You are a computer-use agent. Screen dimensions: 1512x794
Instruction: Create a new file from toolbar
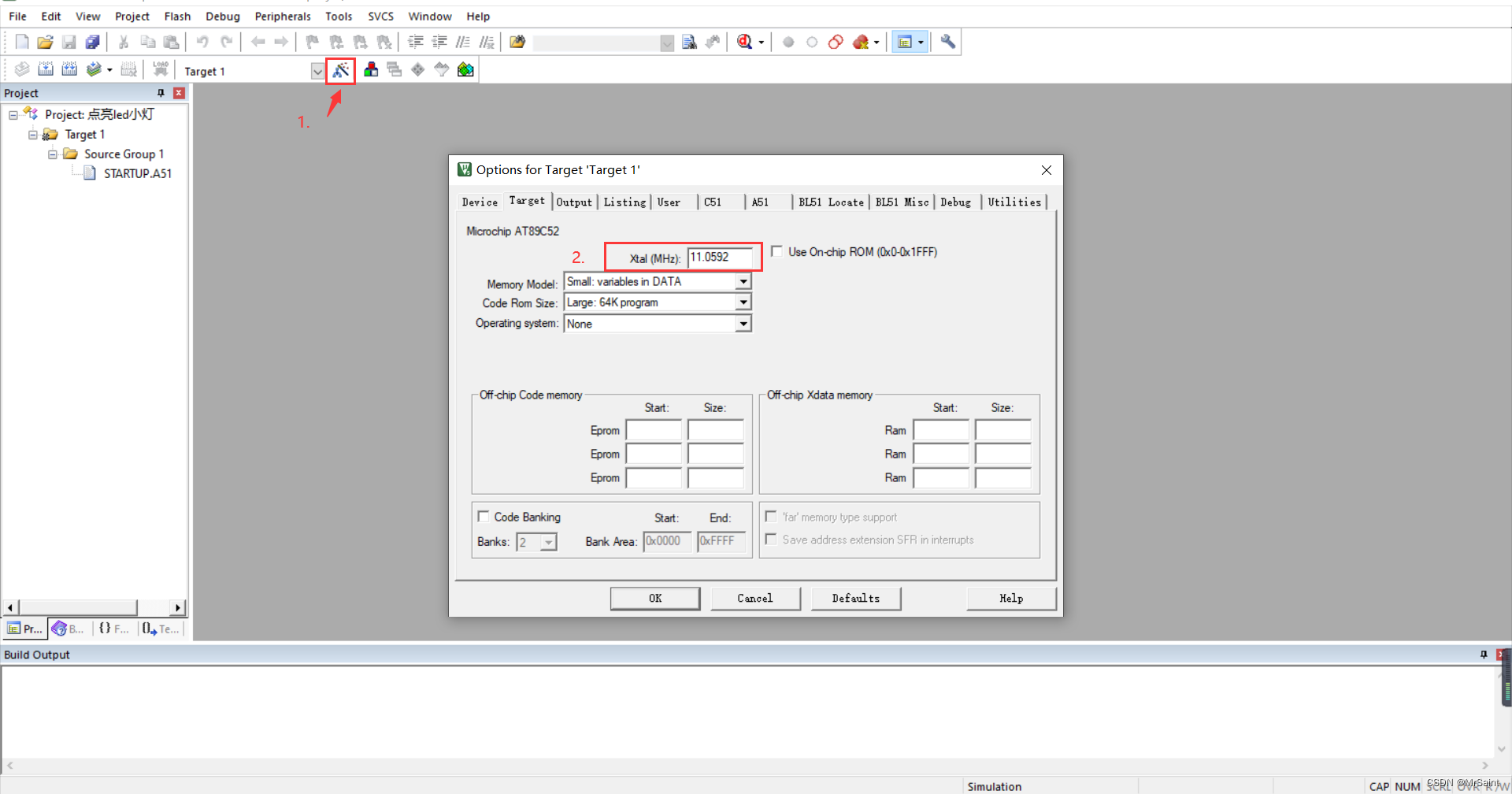coord(22,42)
